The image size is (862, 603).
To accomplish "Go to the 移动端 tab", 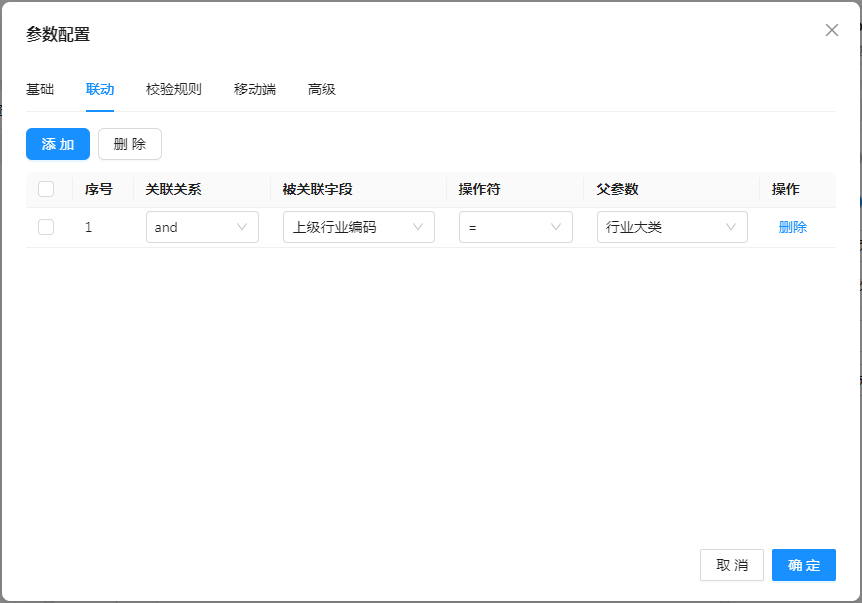I will tap(255, 89).
